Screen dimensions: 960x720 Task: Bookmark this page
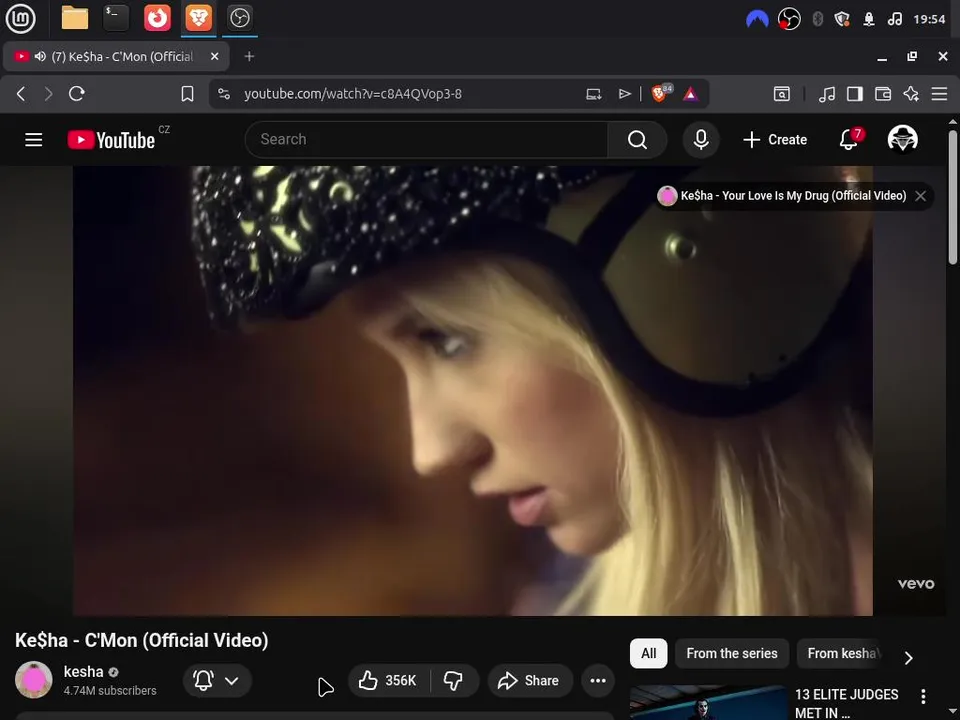(x=187, y=94)
